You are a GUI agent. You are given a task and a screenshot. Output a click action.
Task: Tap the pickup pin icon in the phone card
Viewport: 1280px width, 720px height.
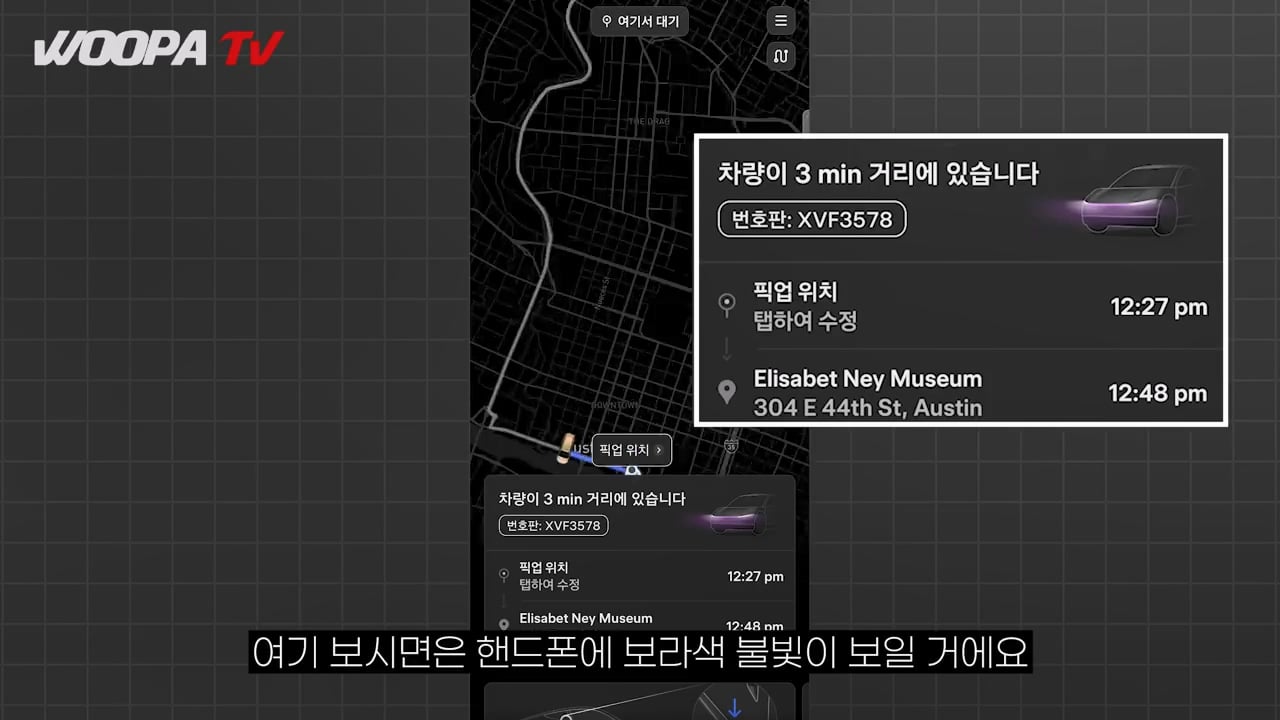tap(504, 575)
